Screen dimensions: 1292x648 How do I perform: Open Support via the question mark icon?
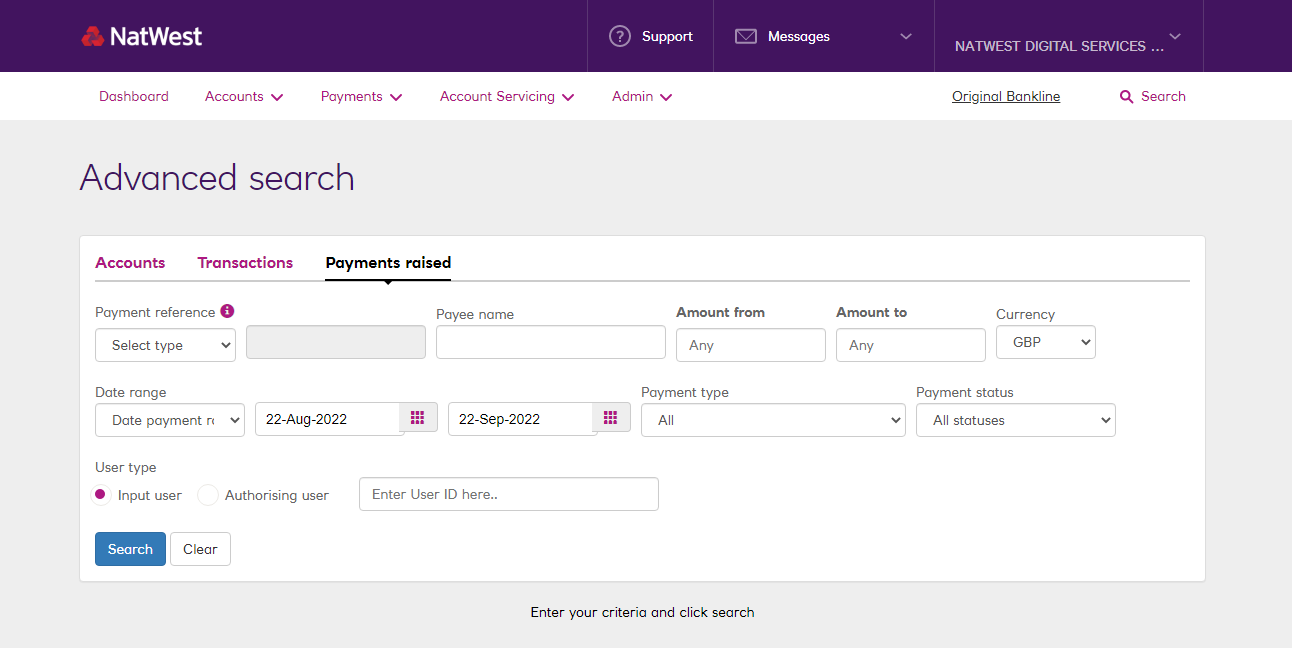coord(620,37)
